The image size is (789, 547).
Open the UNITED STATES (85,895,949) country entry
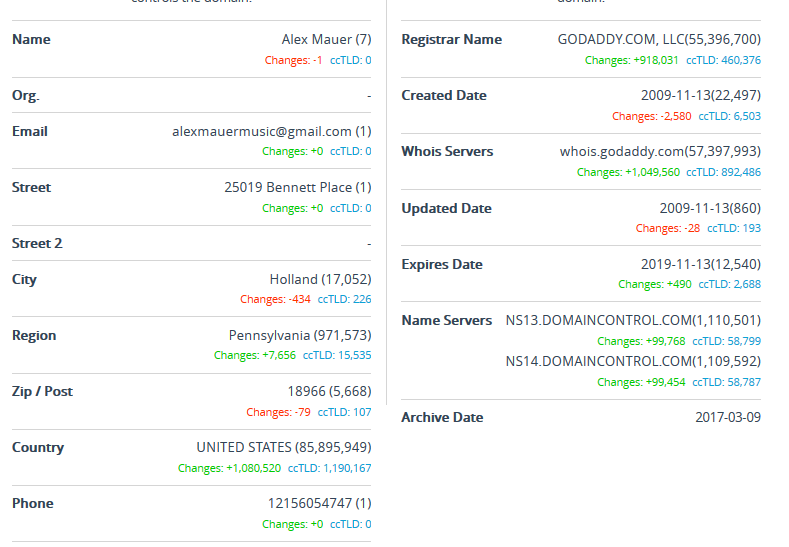284,447
